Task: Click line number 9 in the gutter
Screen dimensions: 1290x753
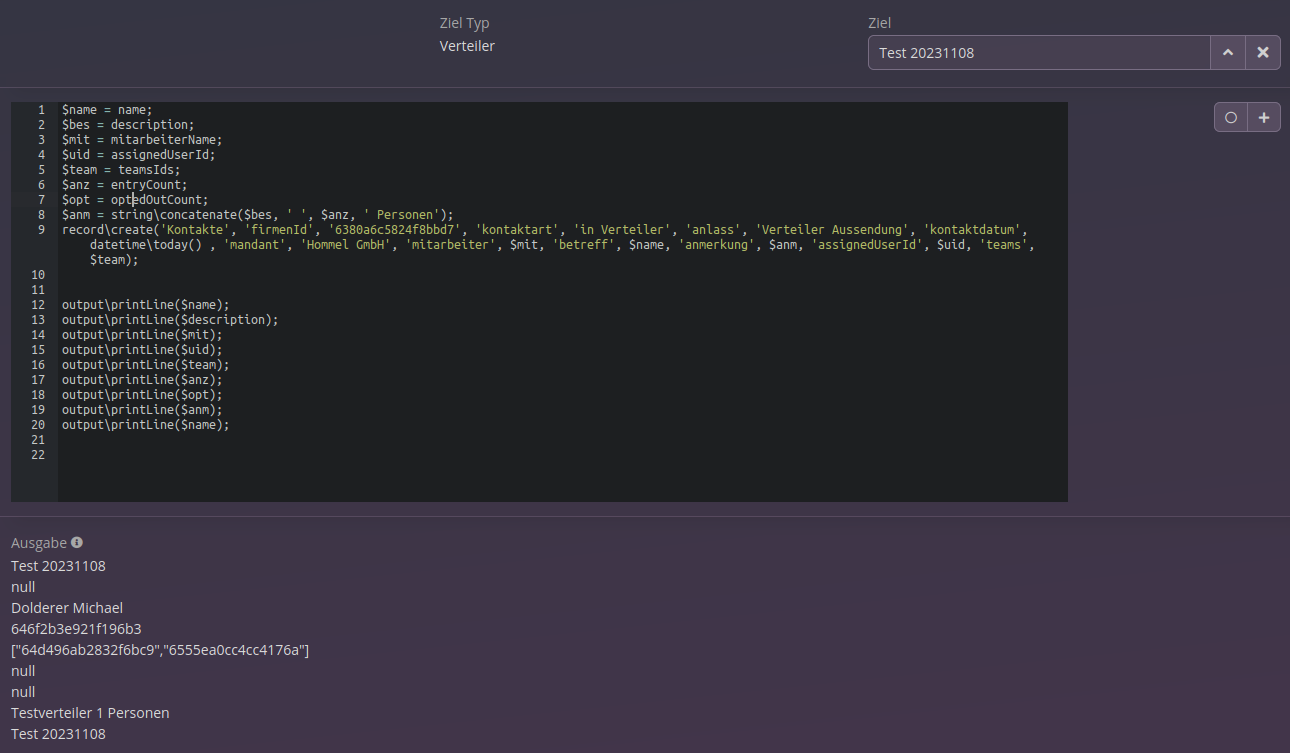Action: 39,230
